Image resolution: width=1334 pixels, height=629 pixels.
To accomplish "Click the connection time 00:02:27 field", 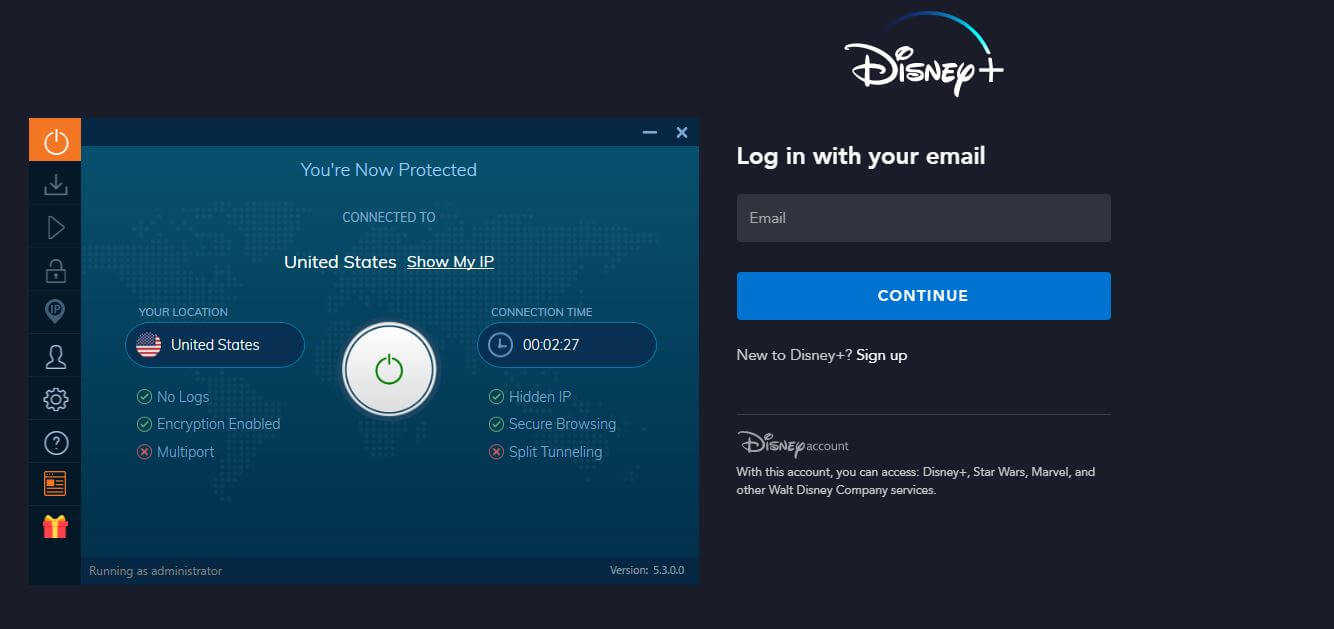I will (567, 345).
